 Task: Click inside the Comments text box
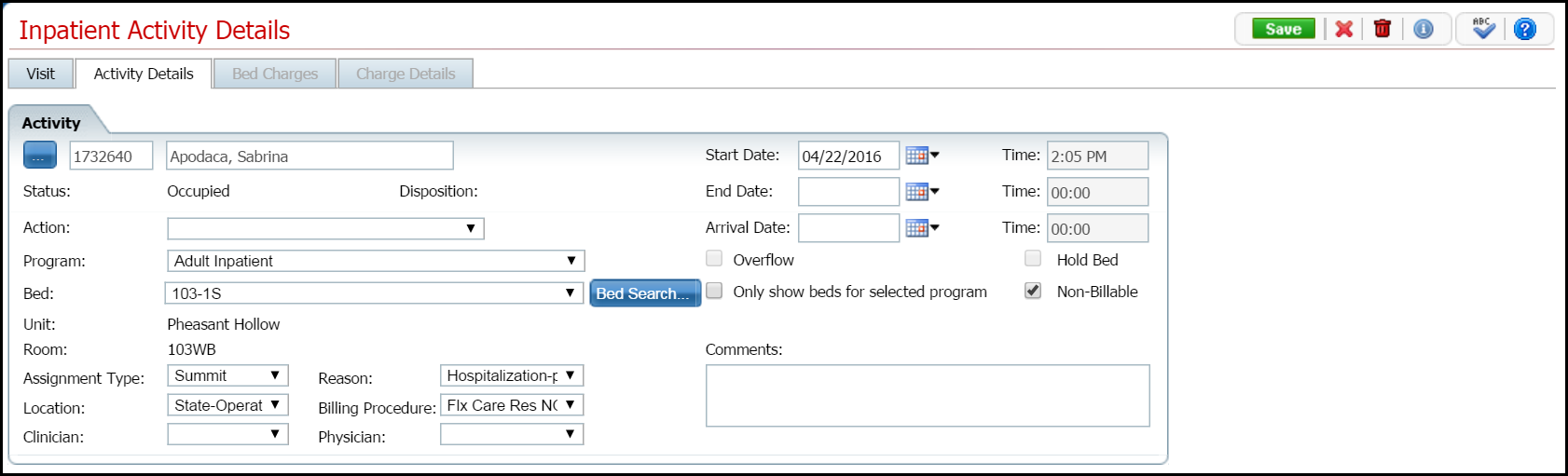coord(927,396)
